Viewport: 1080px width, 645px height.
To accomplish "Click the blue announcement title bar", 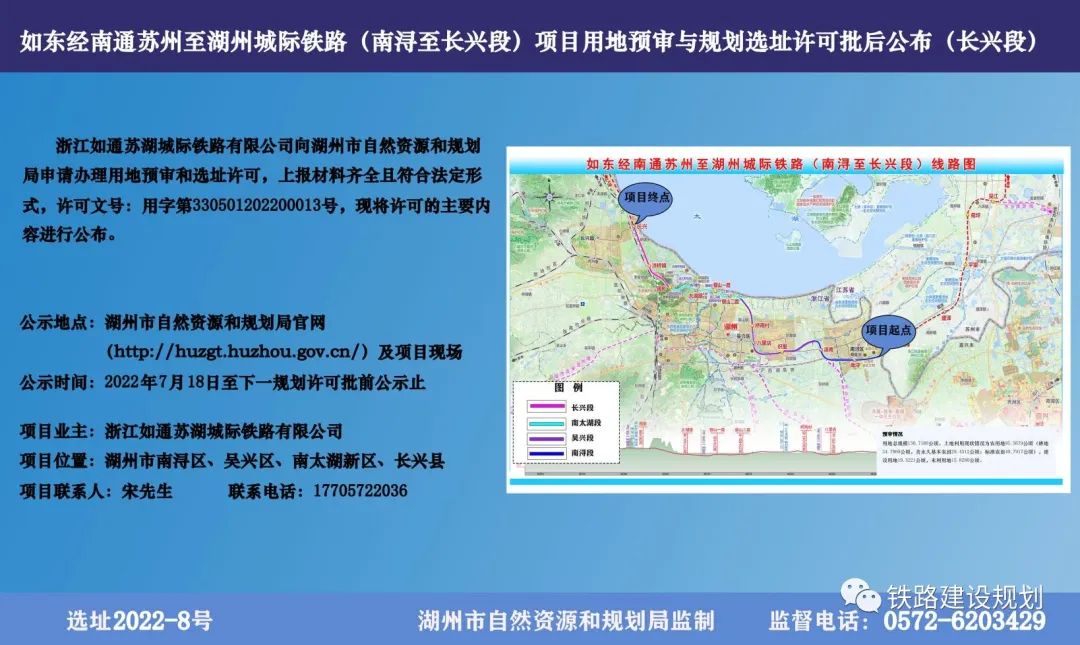I will 540,38.
